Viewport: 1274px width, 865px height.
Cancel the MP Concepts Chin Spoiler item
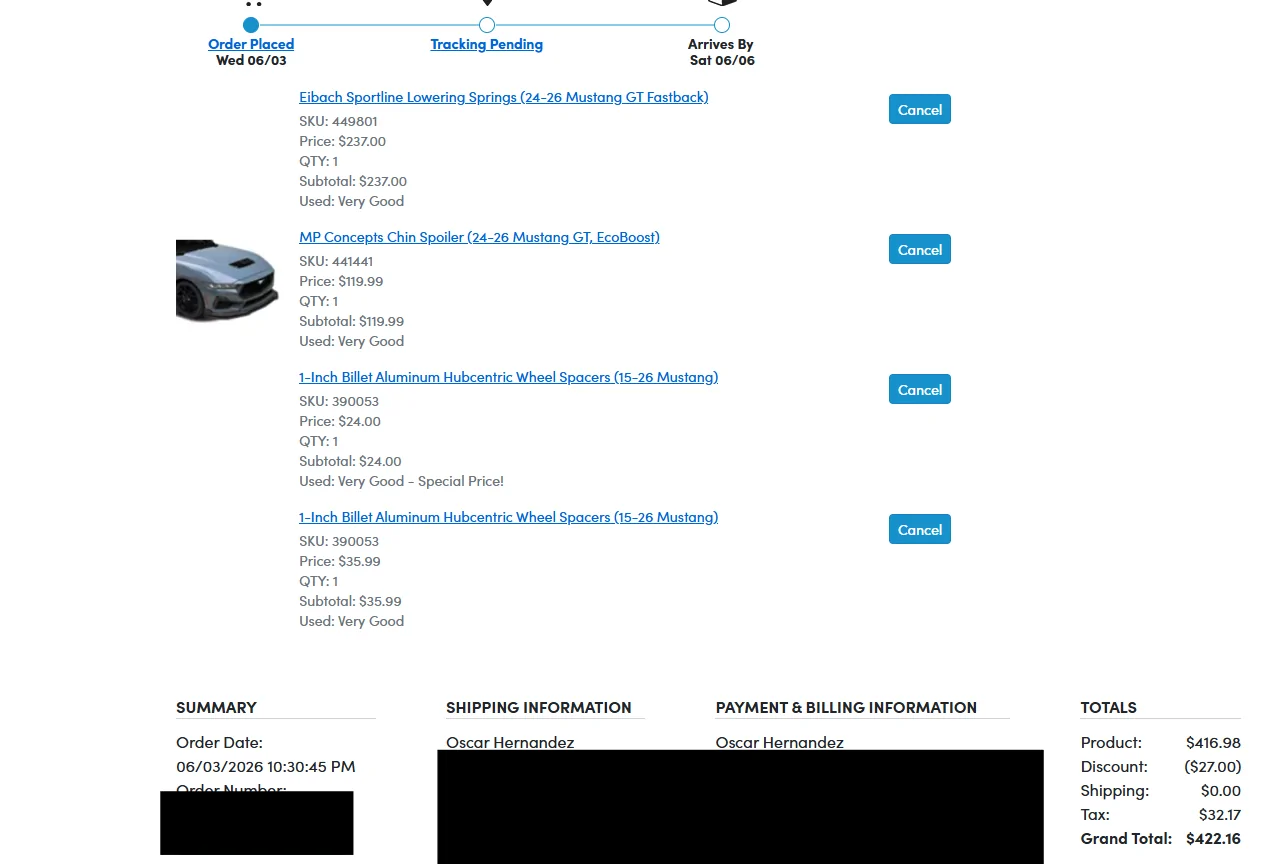920,249
